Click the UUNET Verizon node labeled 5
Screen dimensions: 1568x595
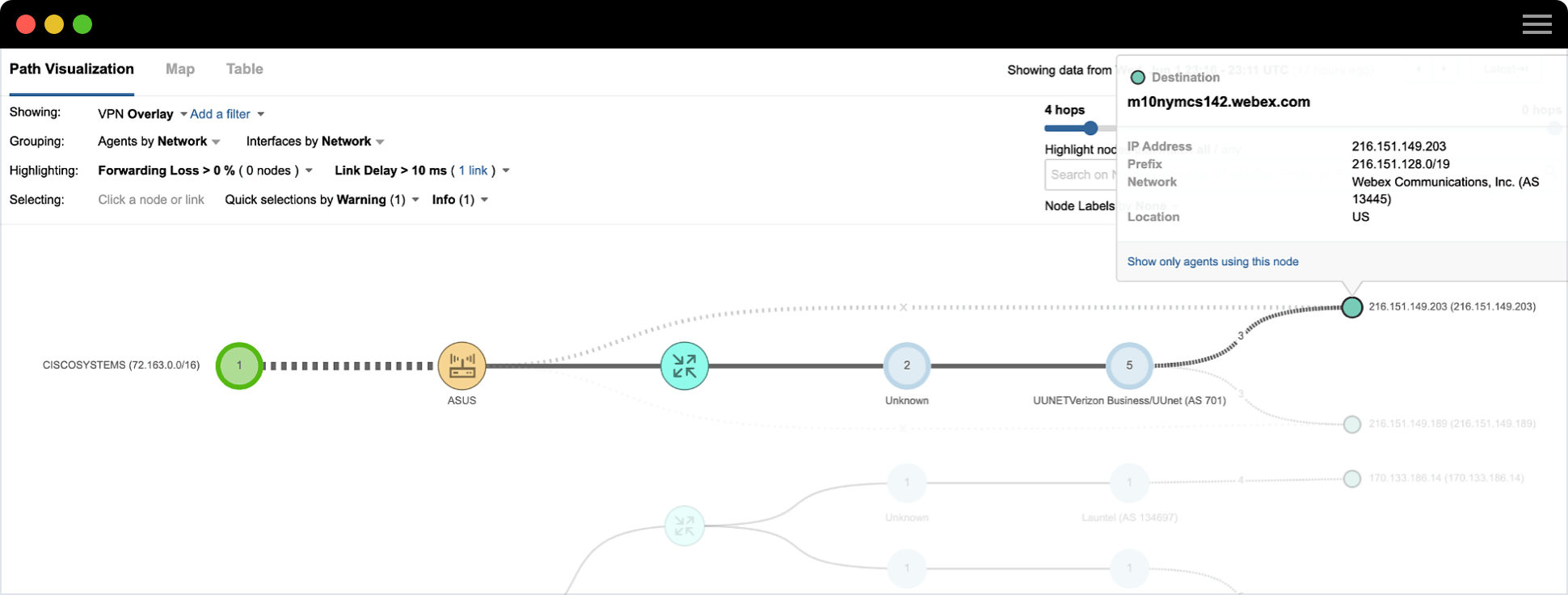tap(1129, 366)
